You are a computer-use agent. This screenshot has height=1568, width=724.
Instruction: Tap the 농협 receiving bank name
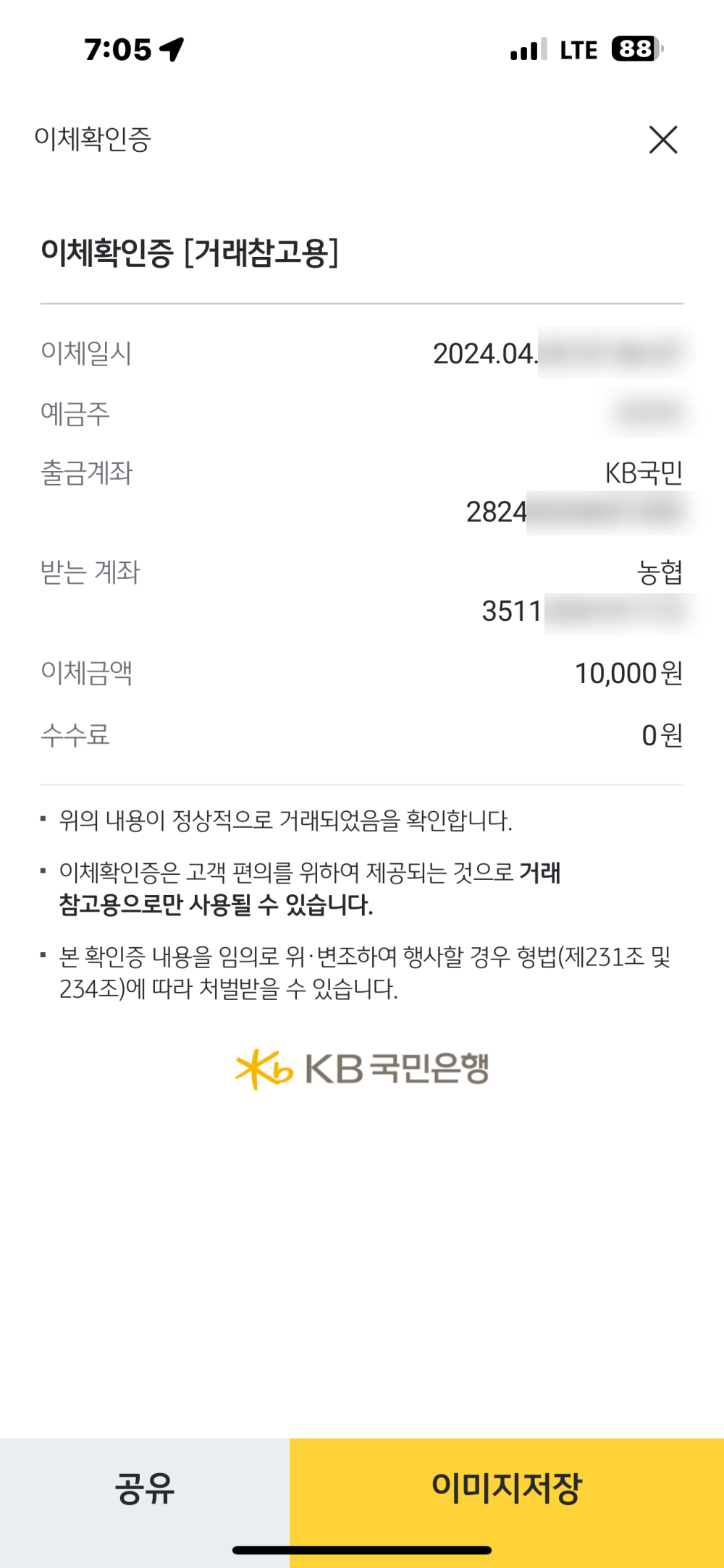(x=660, y=572)
